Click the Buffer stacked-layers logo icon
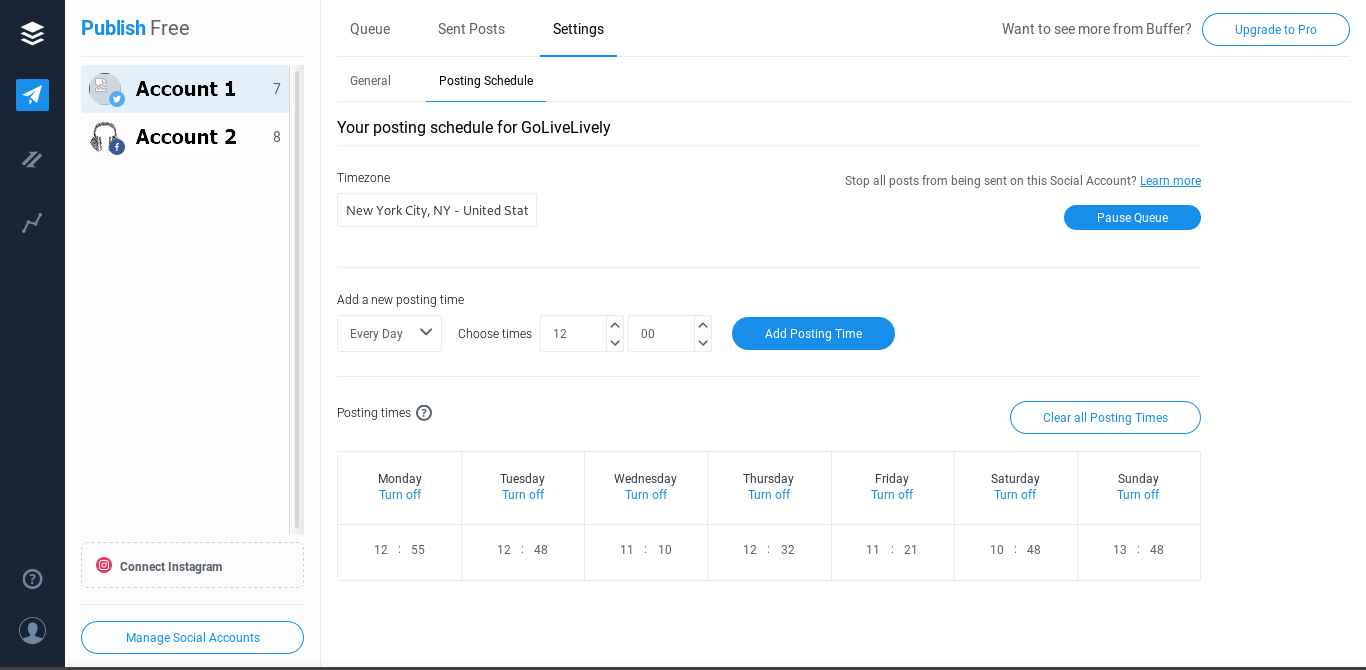The width and height of the screenshot is (1366, 670). [x=32, y=34]
